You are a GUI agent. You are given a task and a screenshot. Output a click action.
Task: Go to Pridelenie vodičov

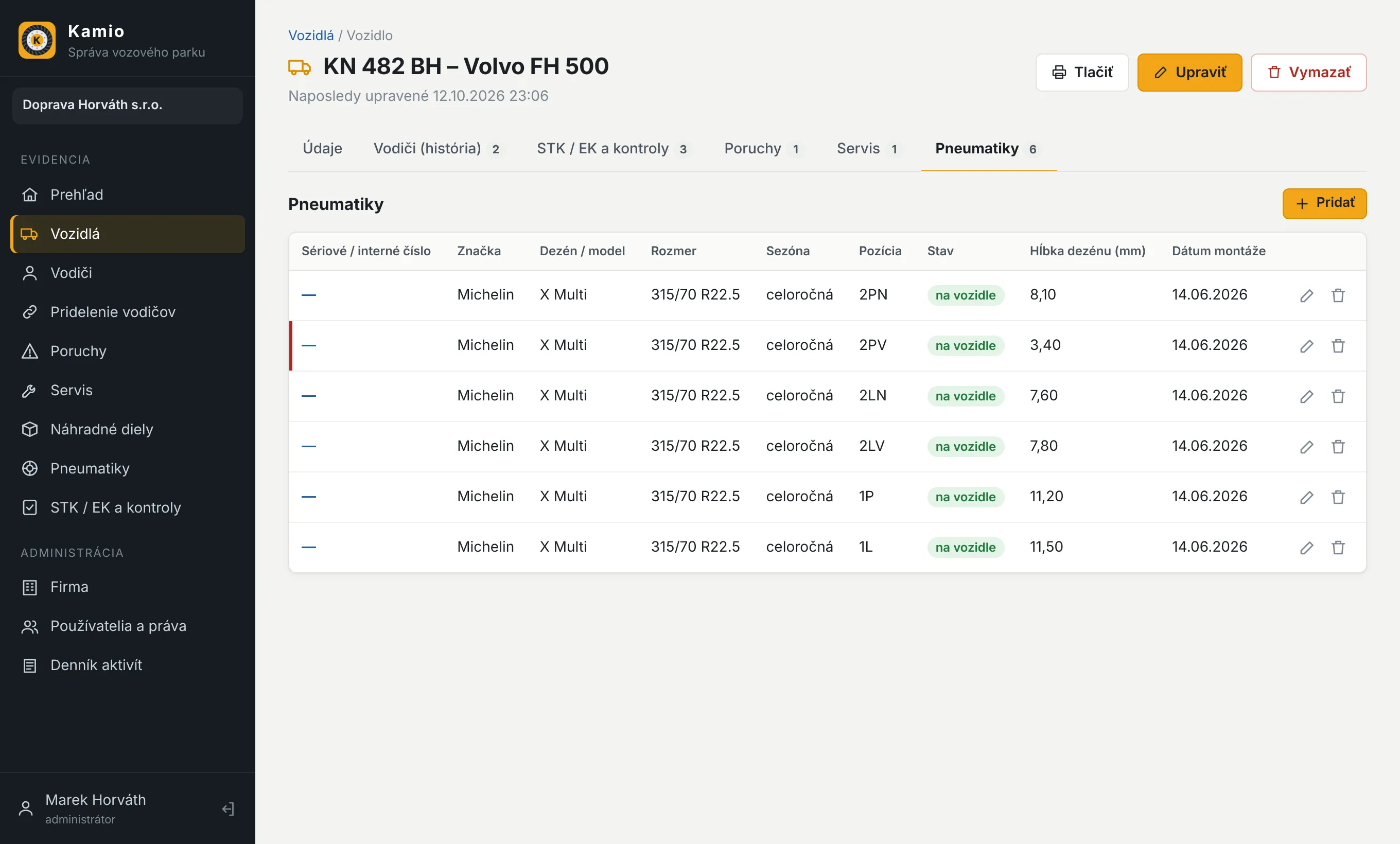[128, 312]
